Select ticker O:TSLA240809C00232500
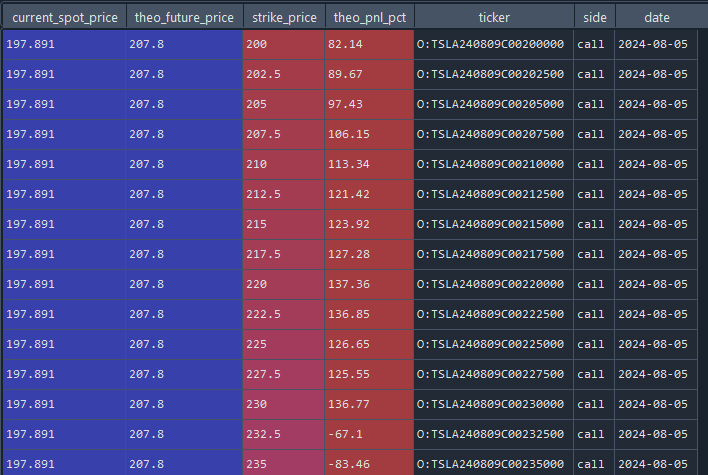 pyautogui.click(x=494, y=434)
